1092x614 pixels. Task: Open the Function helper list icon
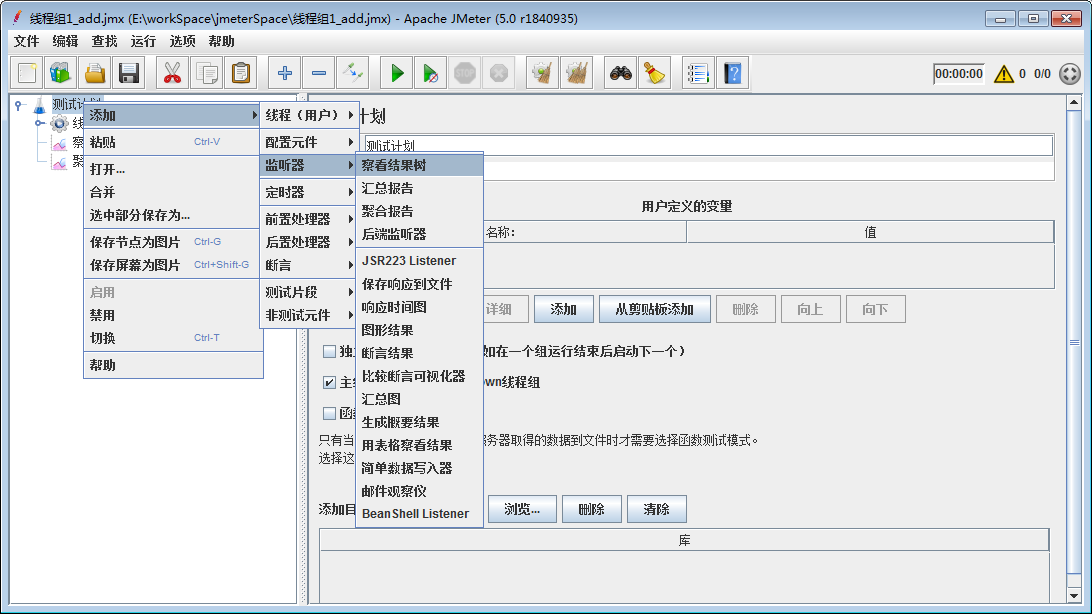697,73
